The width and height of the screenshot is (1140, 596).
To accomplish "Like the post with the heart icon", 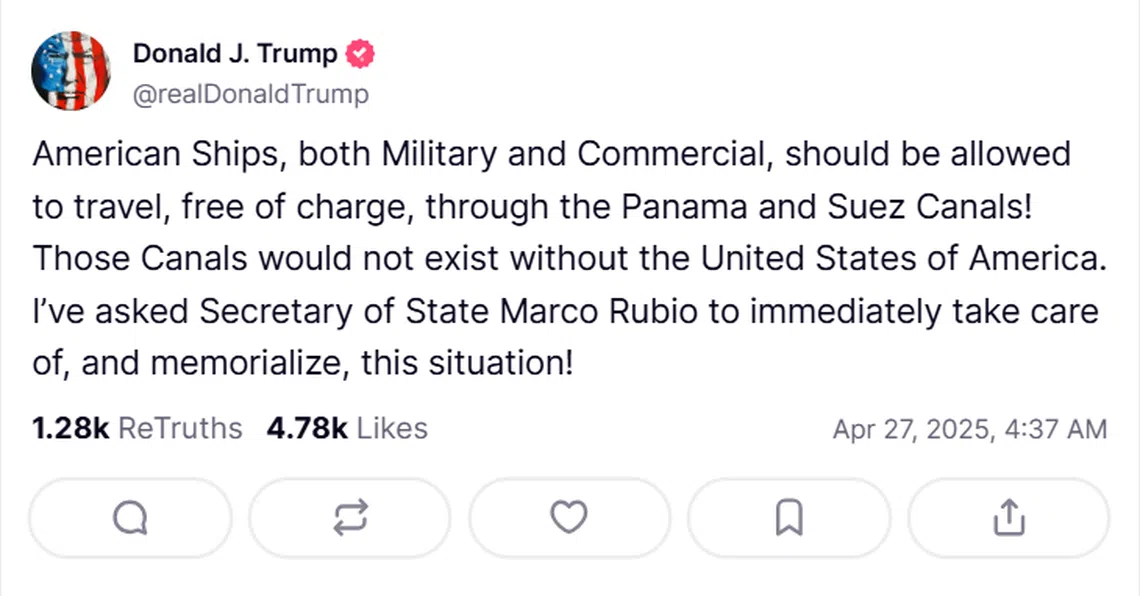I will (x=569, y=517).
